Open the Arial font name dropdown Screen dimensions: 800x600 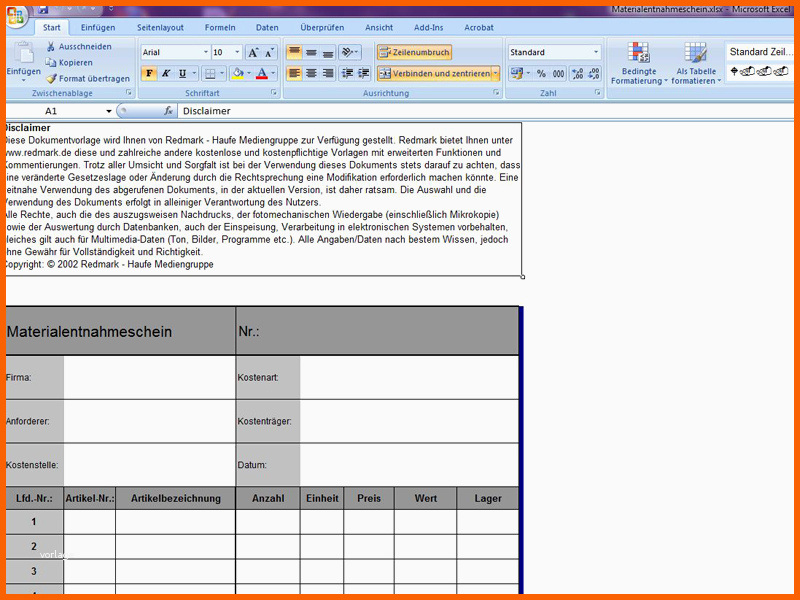(x=203, y=52)
